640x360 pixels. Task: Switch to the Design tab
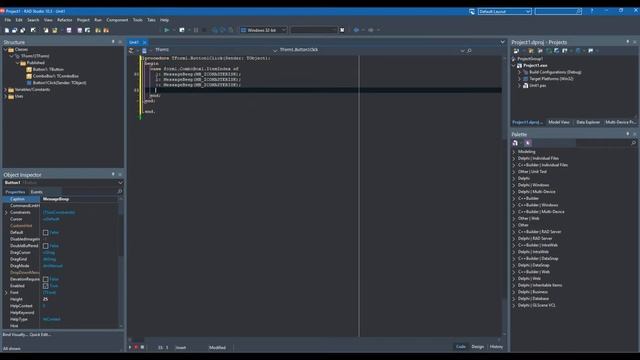pos(478,347)
